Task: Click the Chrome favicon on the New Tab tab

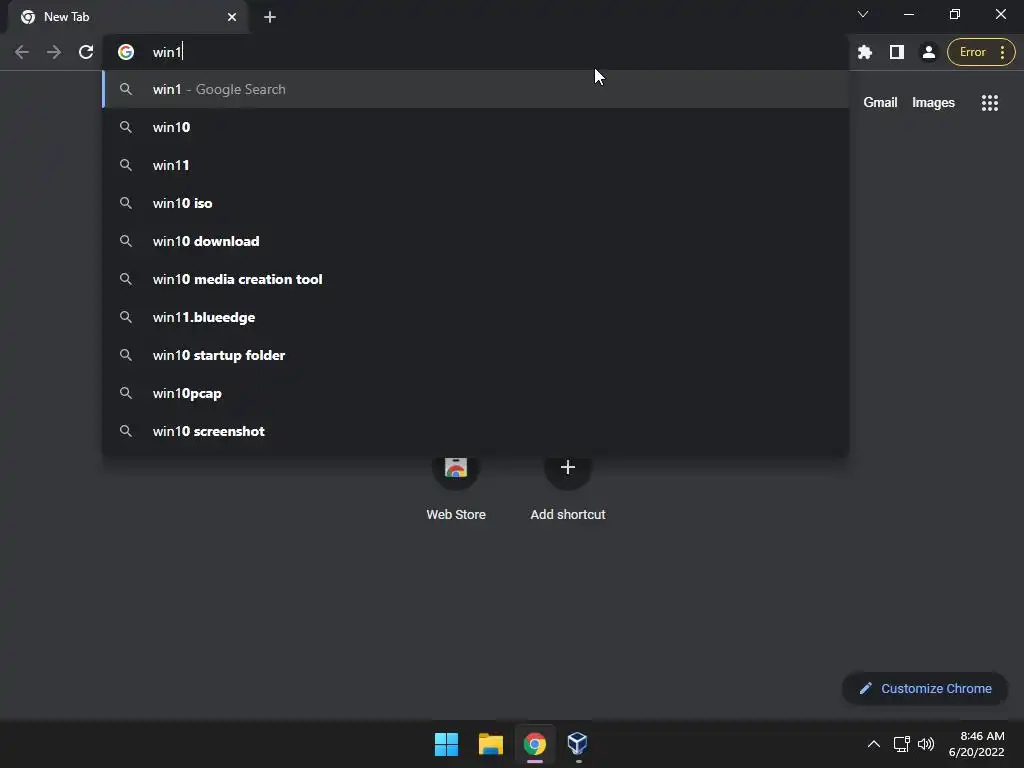Action: tap(28, 17)
